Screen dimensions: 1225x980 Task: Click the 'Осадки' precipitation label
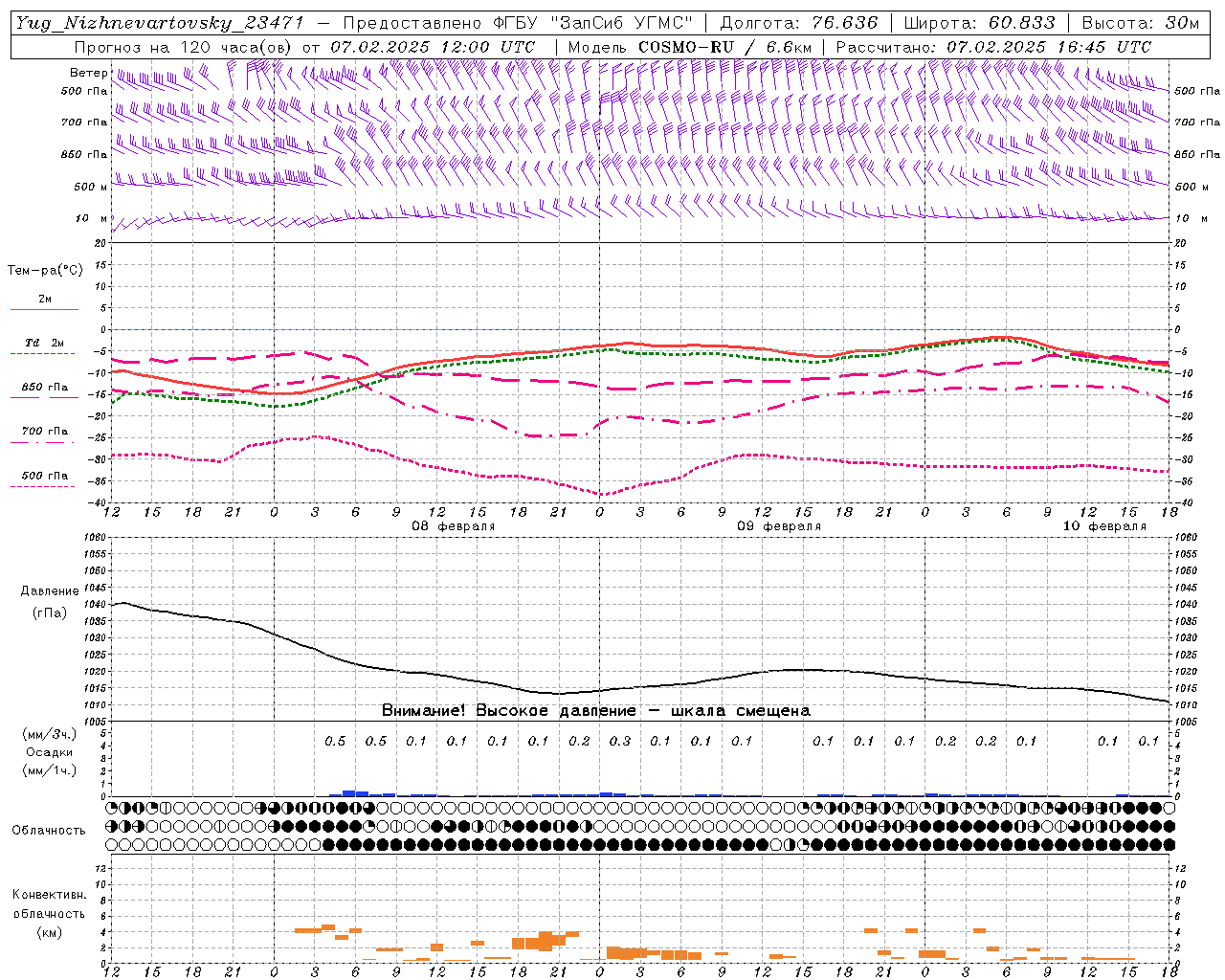50,752
